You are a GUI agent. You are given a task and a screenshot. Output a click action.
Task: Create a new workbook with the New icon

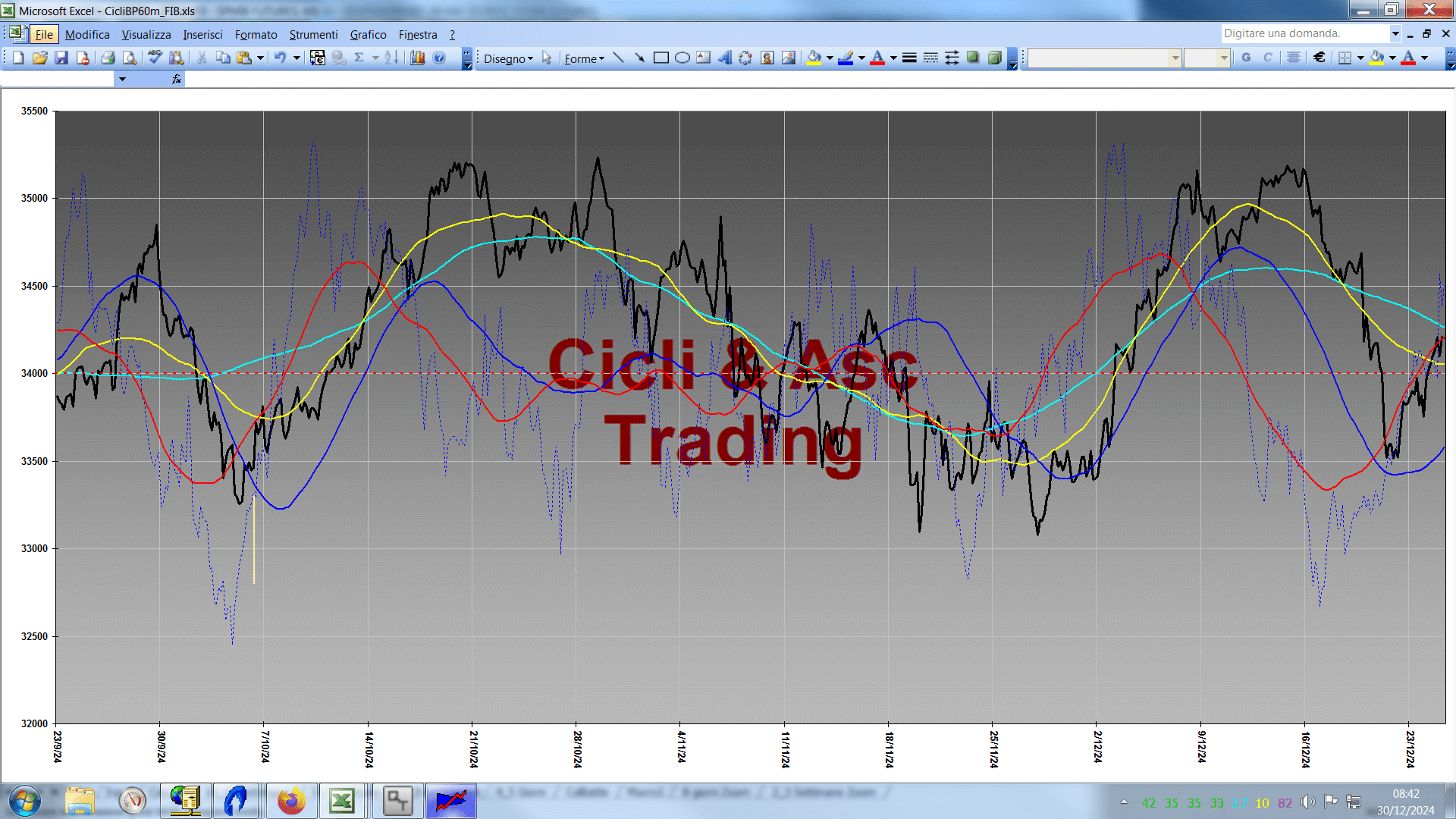(x=18, y=58)
